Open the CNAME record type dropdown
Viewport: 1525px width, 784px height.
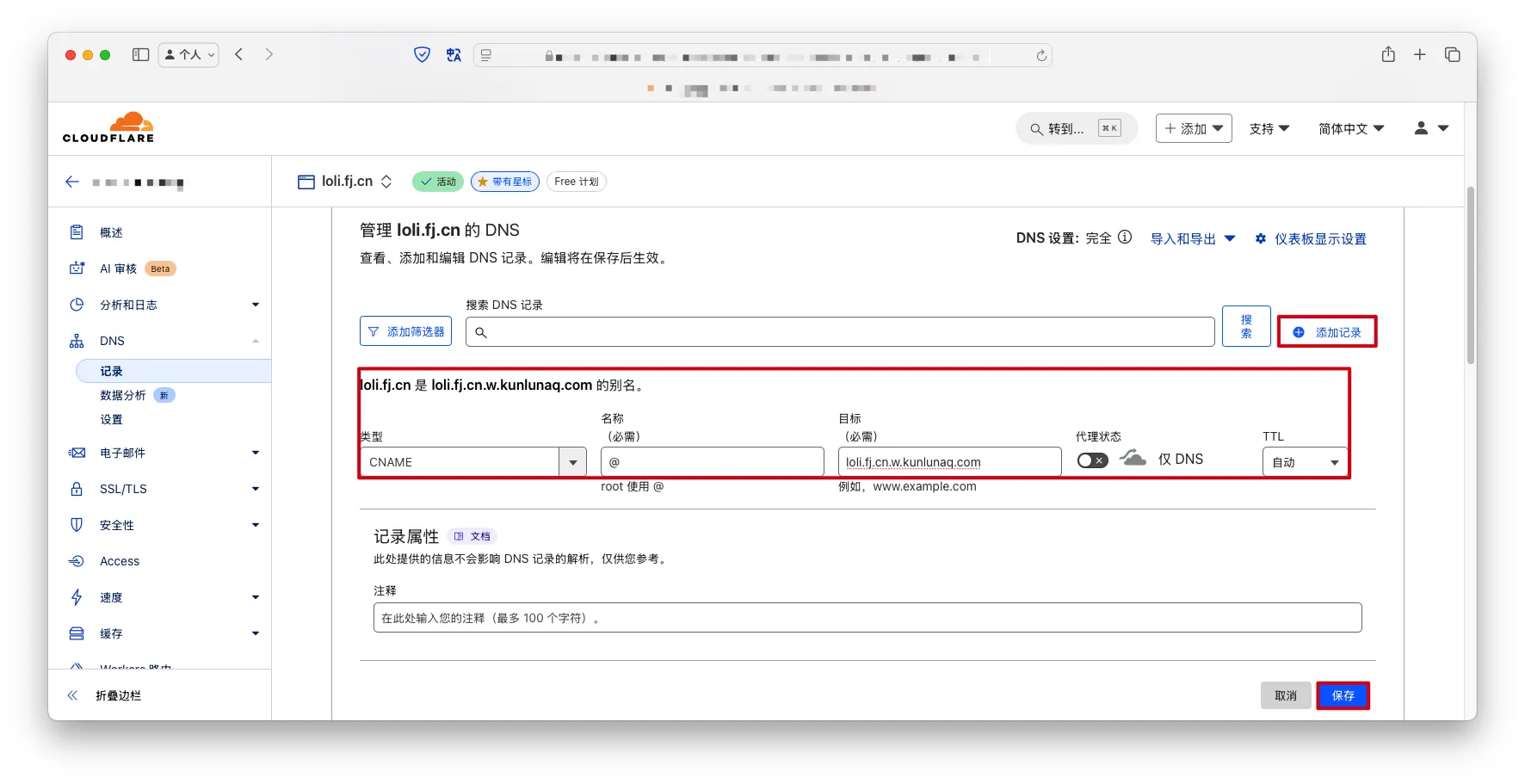(x=573, y=462)
